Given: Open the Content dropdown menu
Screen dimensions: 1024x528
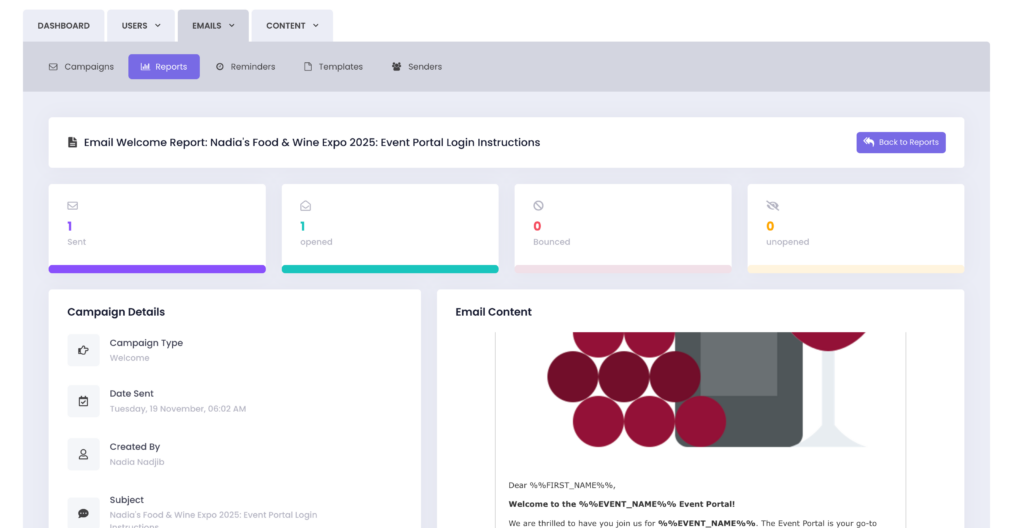Looking at the screenshot, I should (x=292, y=26).
